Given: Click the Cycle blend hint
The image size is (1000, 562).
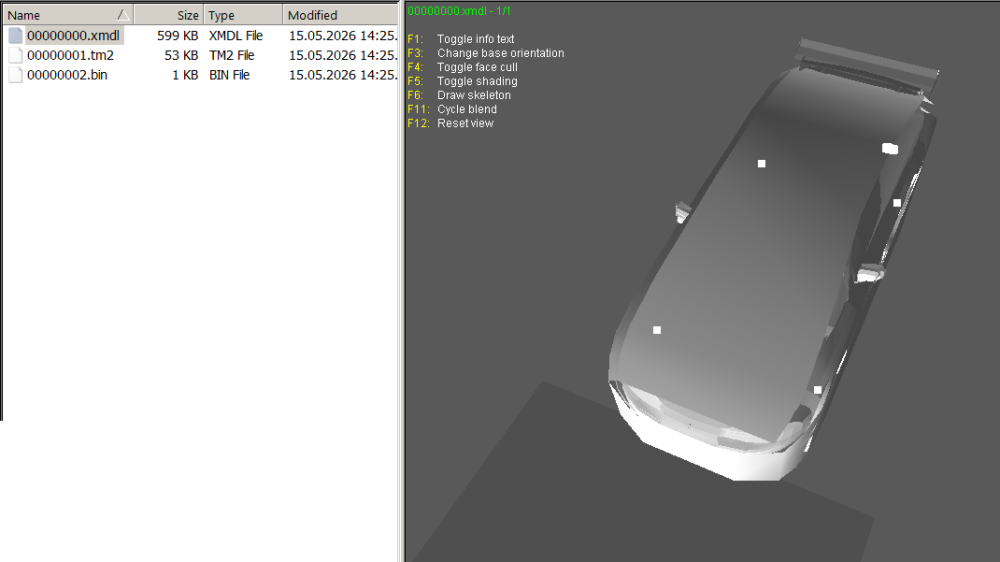Looking at the screenshot, I should 467,109.
